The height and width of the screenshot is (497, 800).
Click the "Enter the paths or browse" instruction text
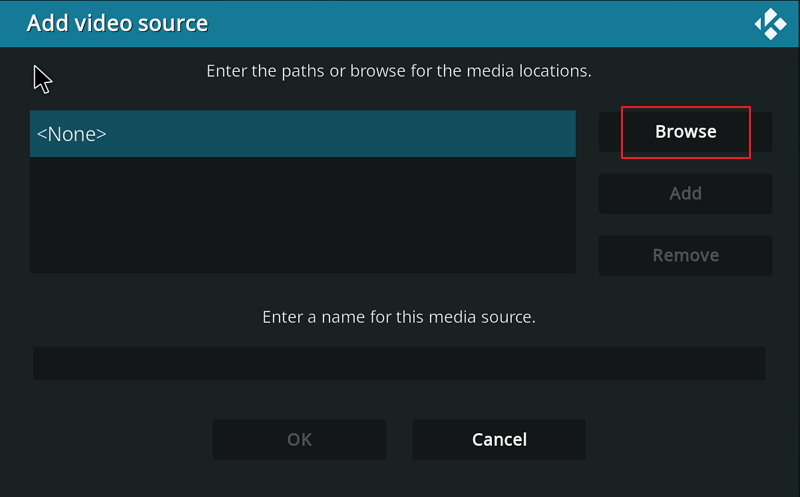pyautogui.click(x=398, y=71)
